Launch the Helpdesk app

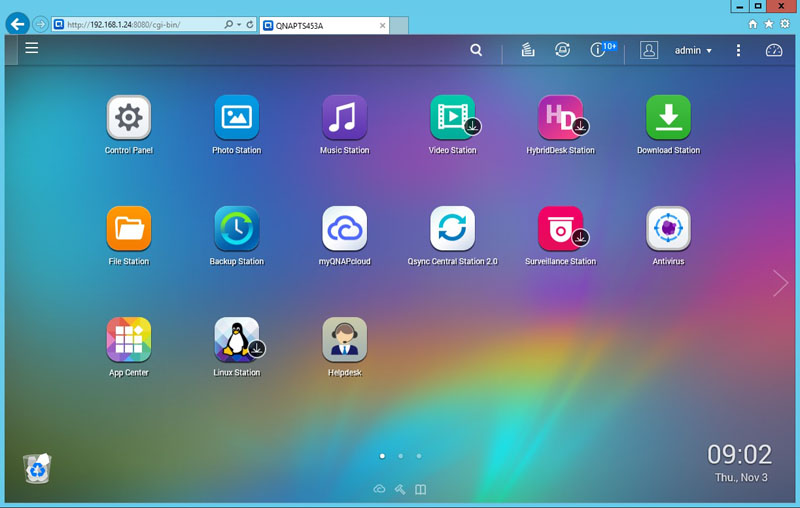click(x=344, y=340)
